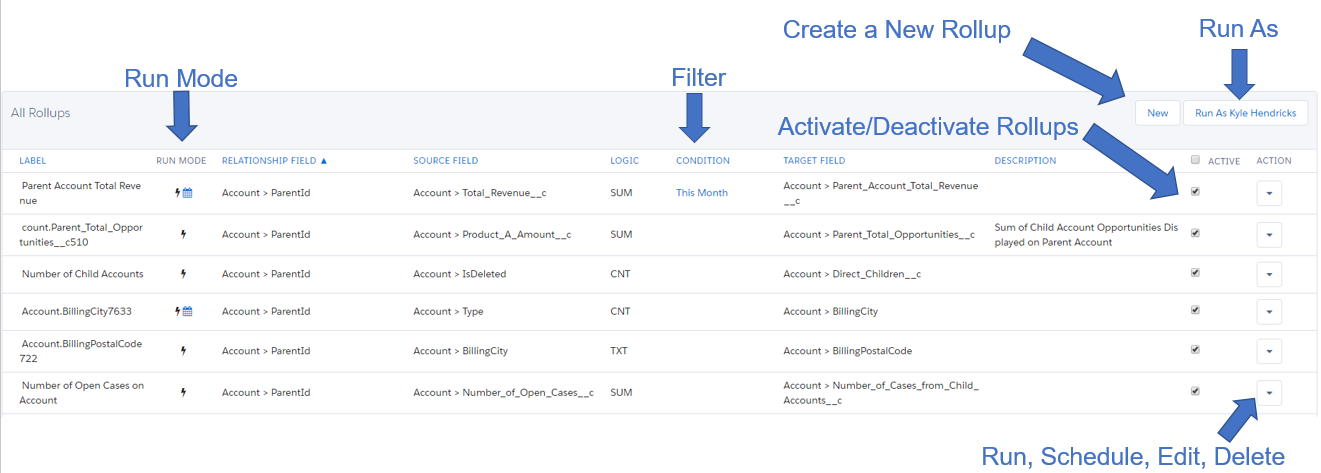Deactivate the Number of Open Cases rollup
1321x473 pixels.
click(1195, 391)
